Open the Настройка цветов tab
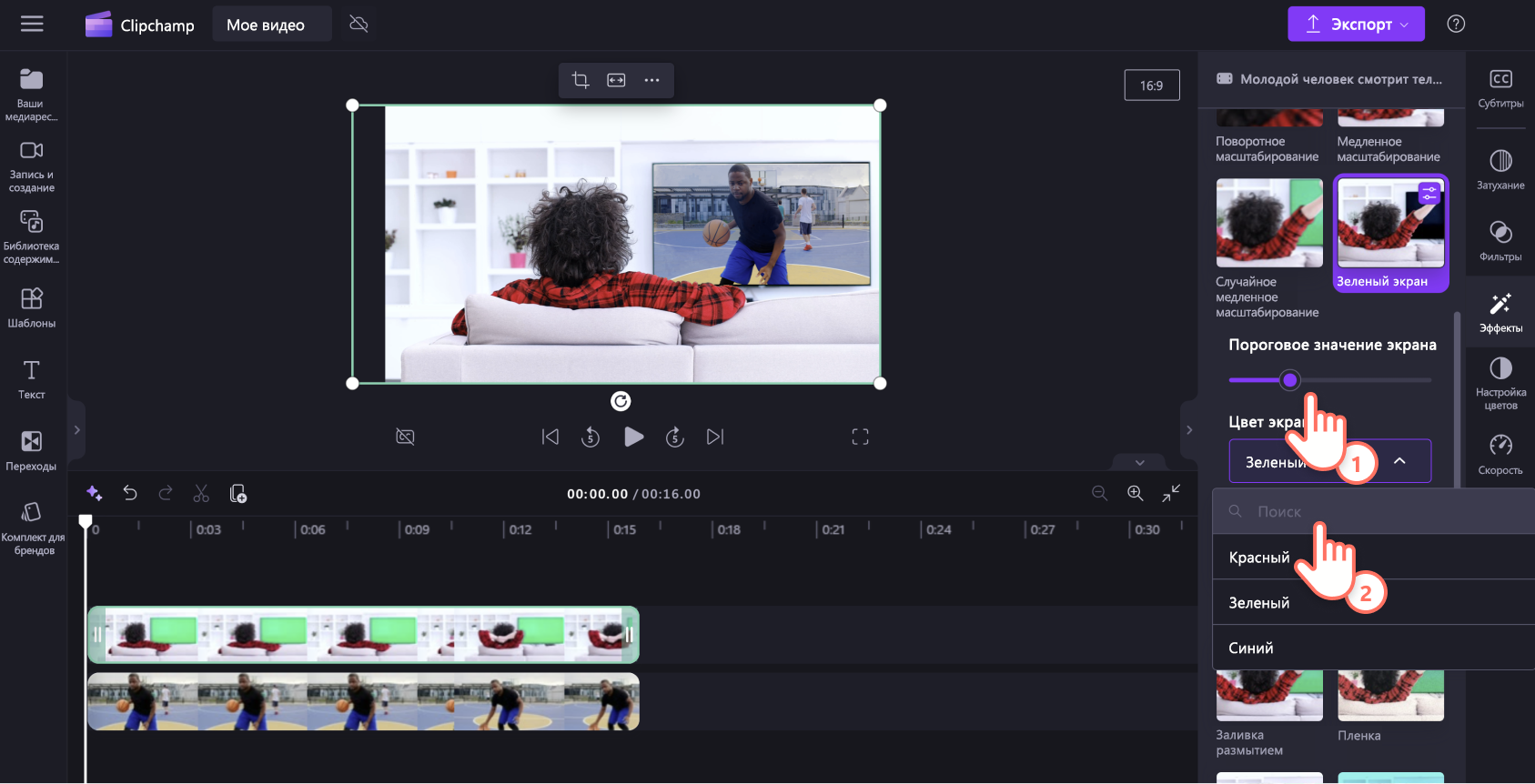 1500,385
